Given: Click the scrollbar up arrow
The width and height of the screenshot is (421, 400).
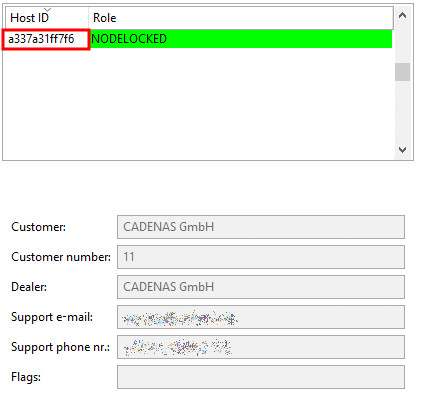Looking at the screenshot, I should 402,15.
